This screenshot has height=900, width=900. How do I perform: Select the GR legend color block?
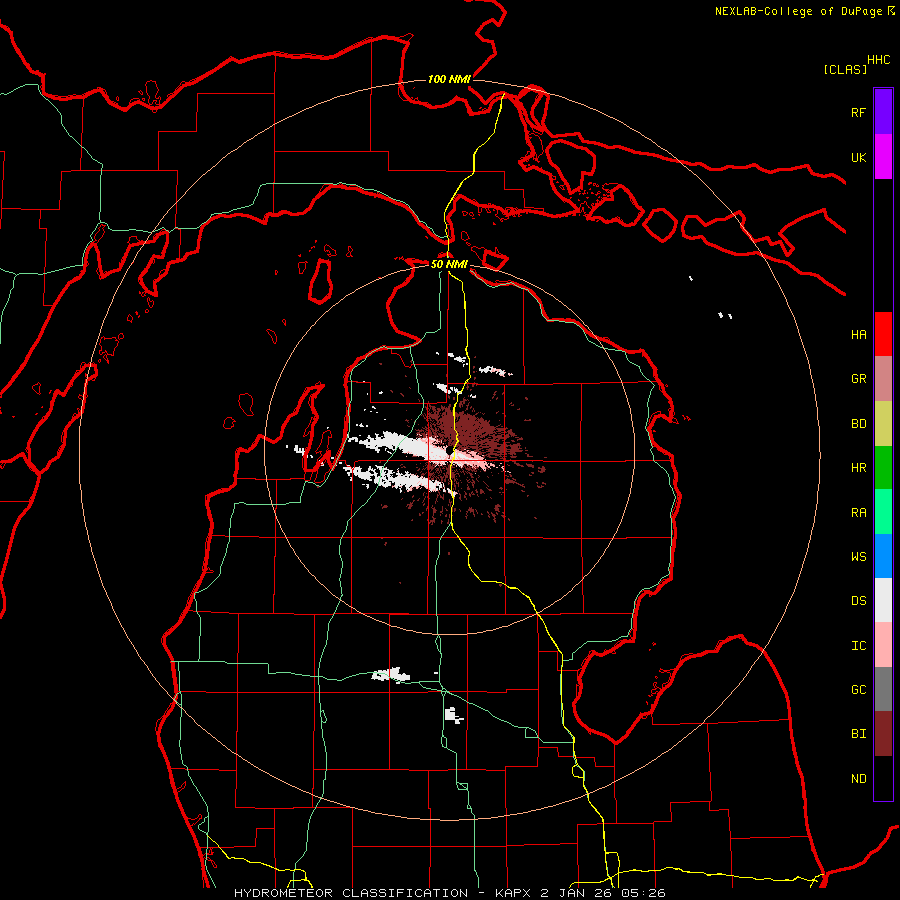tap(883, 379)
